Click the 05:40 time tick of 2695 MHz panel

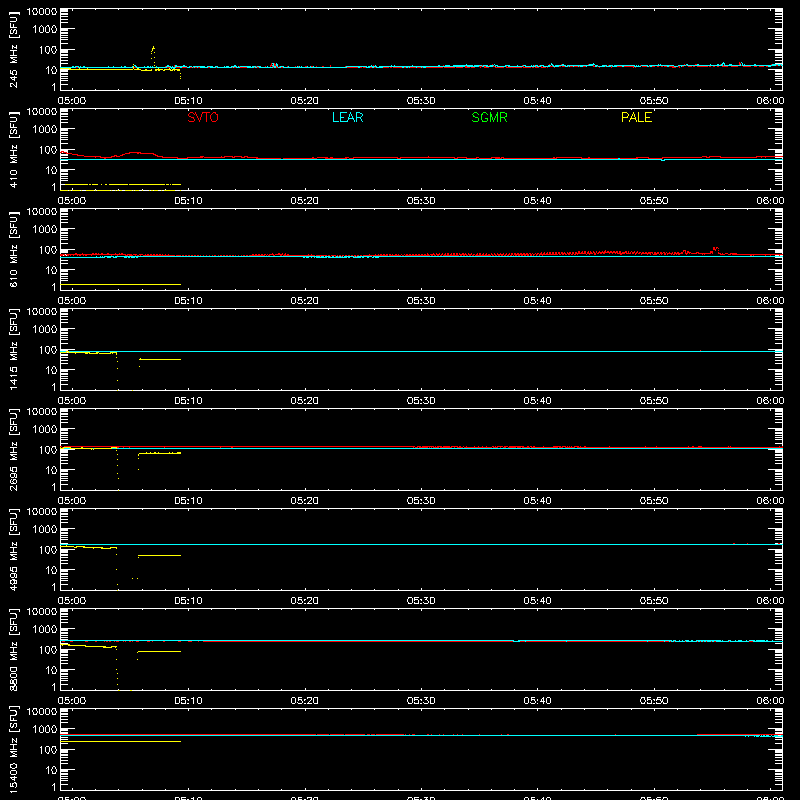pos(537,501)
